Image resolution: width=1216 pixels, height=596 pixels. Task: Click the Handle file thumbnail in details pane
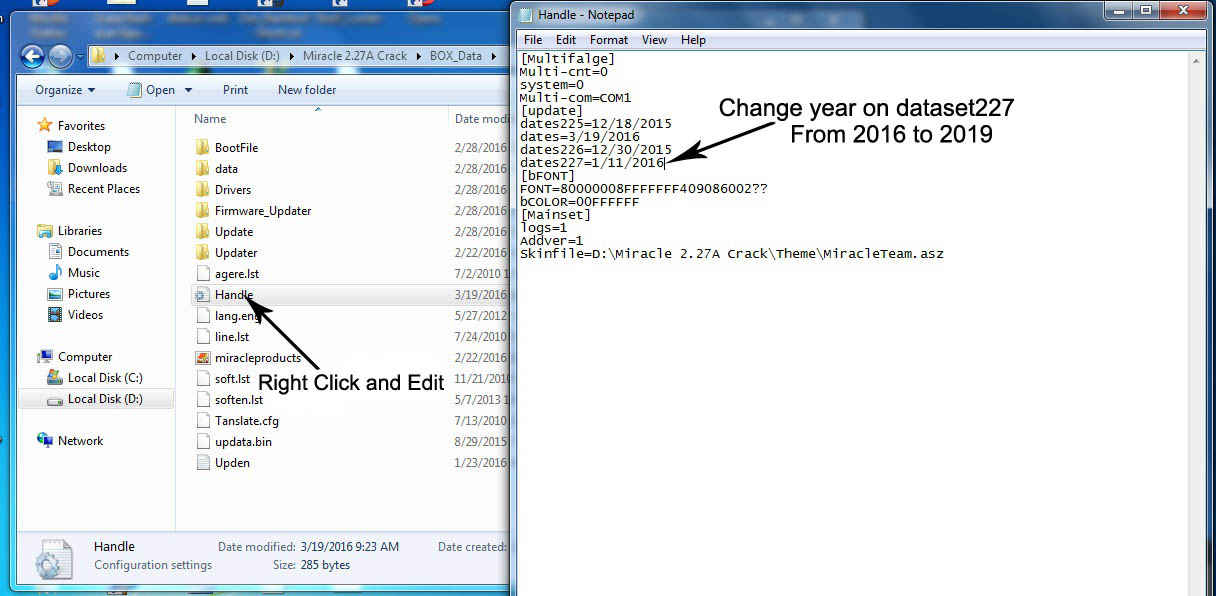tap(53, 559)
